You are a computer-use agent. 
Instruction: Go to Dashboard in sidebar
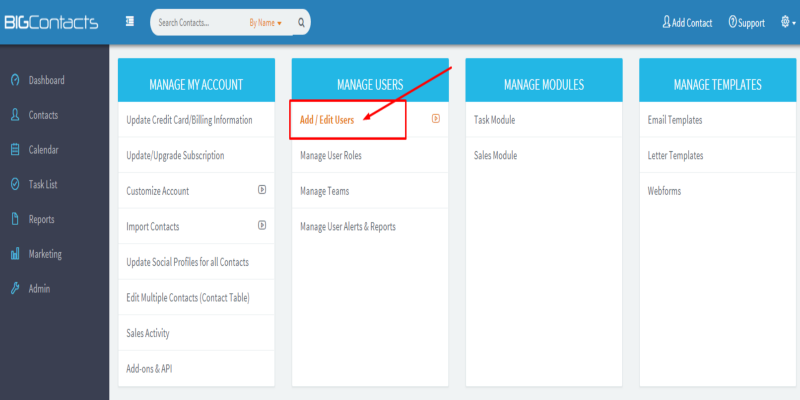click(46, 80)
